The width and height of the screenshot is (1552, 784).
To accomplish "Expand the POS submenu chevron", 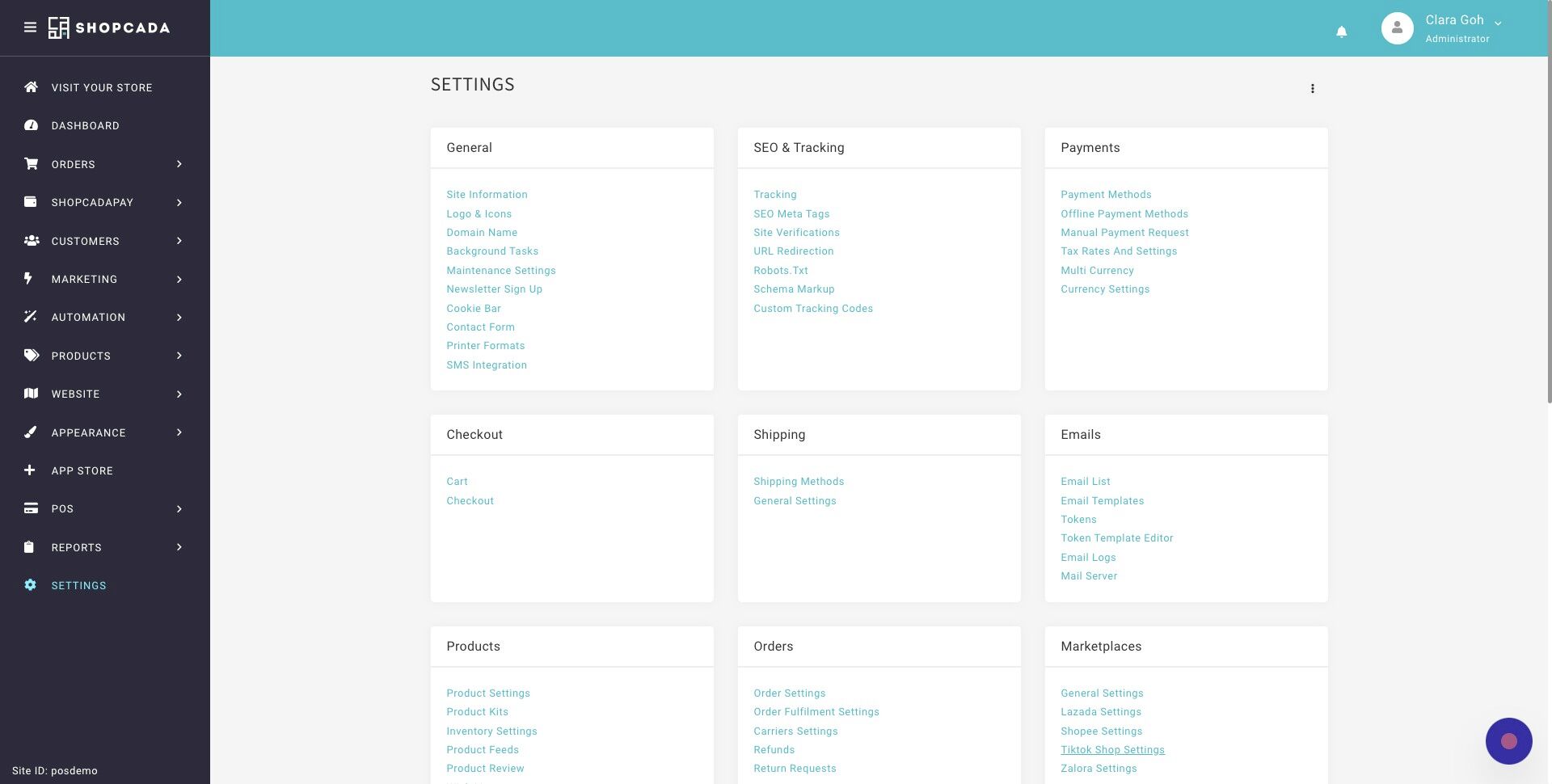I will (179, 508).
